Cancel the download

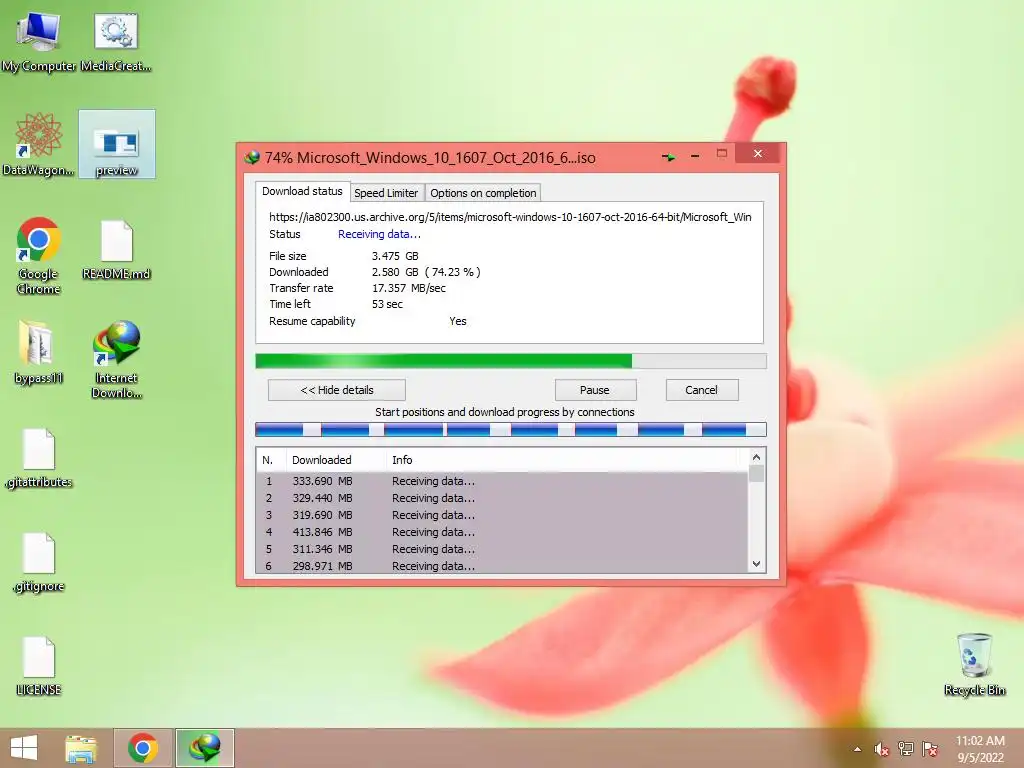(701, 390)
